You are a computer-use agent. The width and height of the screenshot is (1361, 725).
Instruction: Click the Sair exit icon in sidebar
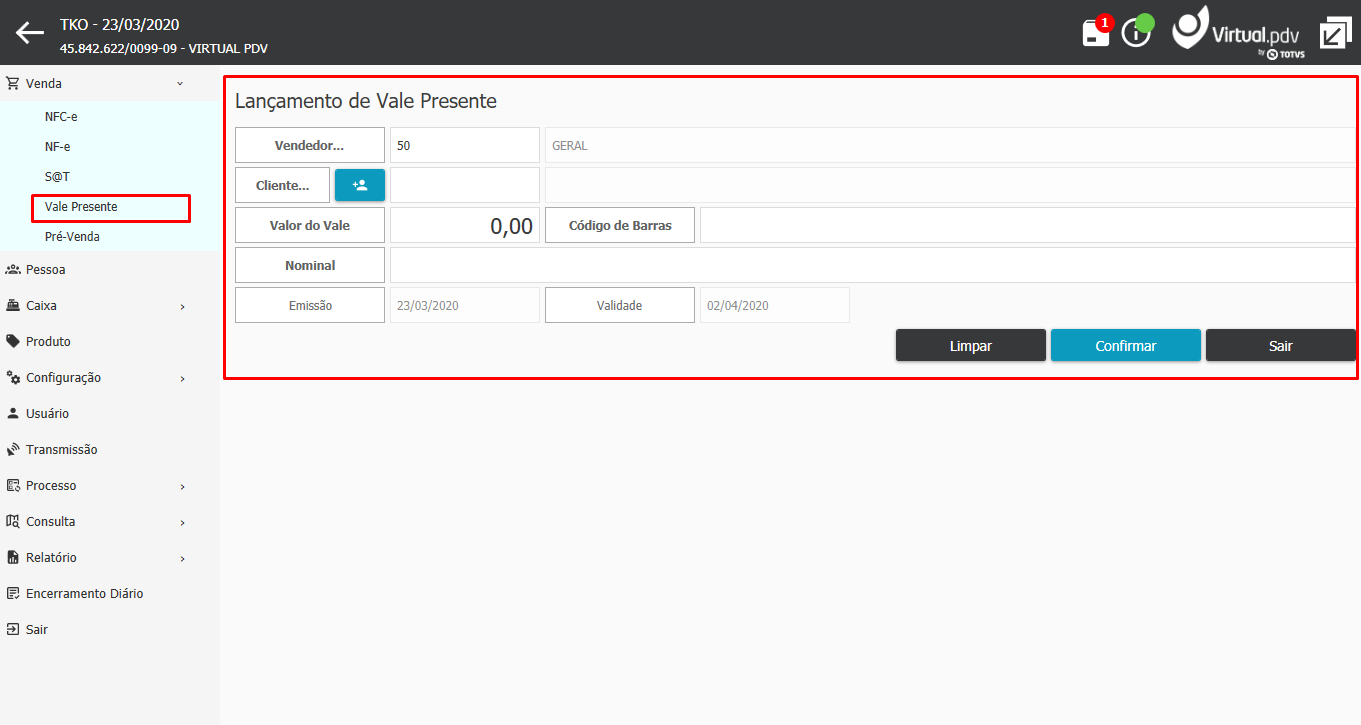(13, 630)
